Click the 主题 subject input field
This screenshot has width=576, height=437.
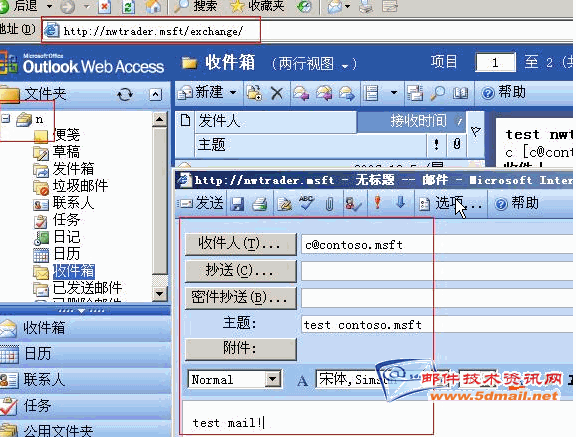pos(437,325)
